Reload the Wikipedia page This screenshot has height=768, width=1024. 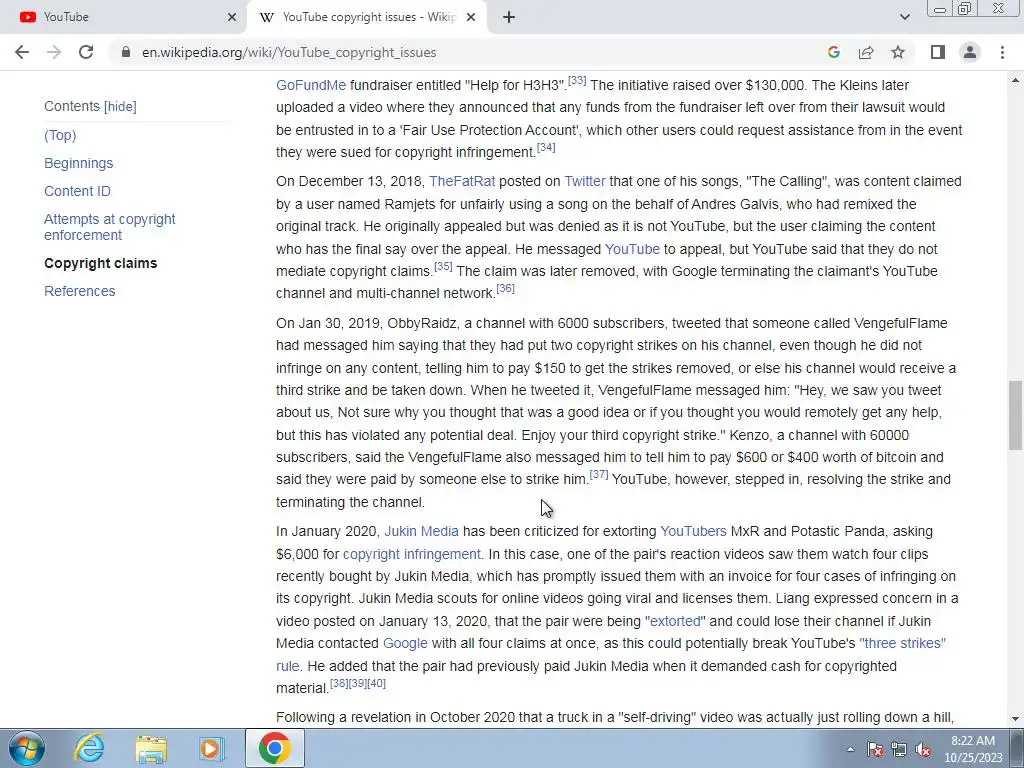pyautogui.click(x=86, y=52)
